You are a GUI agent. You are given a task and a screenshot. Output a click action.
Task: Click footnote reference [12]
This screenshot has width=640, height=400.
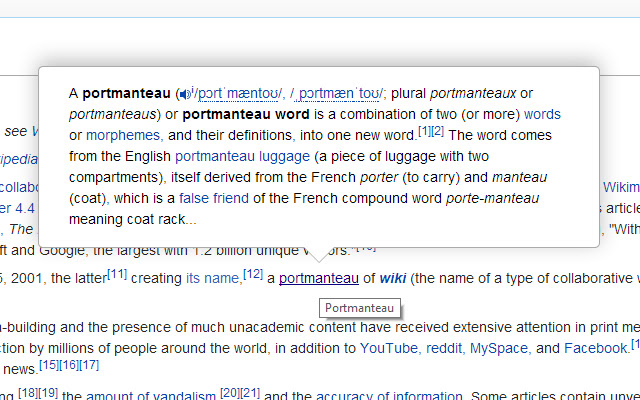252,274
